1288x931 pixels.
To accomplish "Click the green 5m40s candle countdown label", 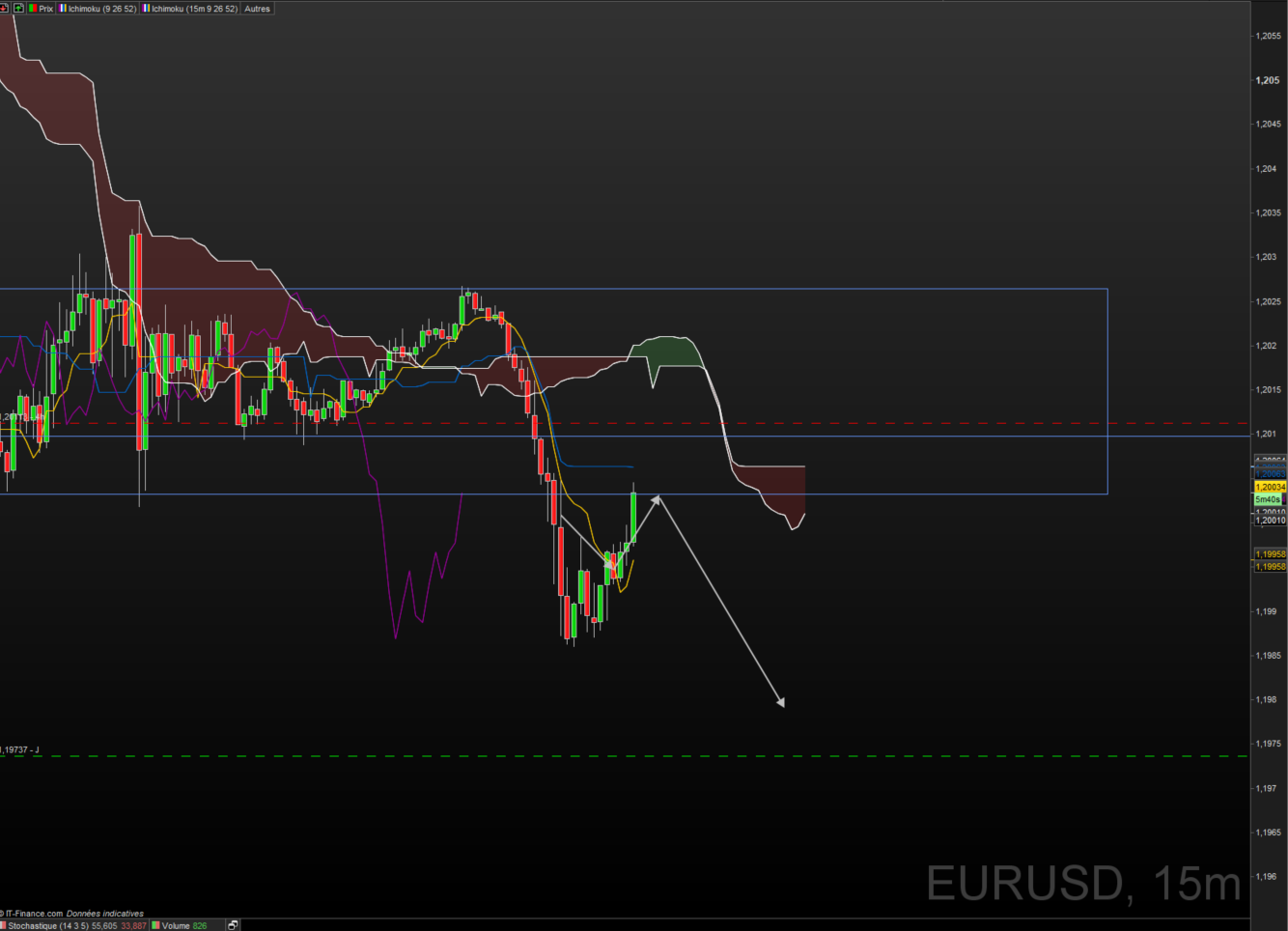I will tap(1268, 499).
